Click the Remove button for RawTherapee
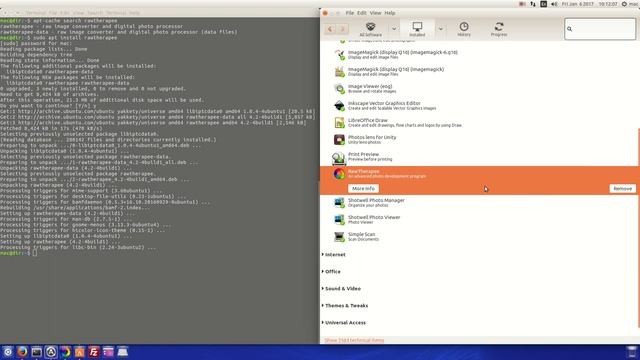Viewport: 640px width, 360px height. 622,189
